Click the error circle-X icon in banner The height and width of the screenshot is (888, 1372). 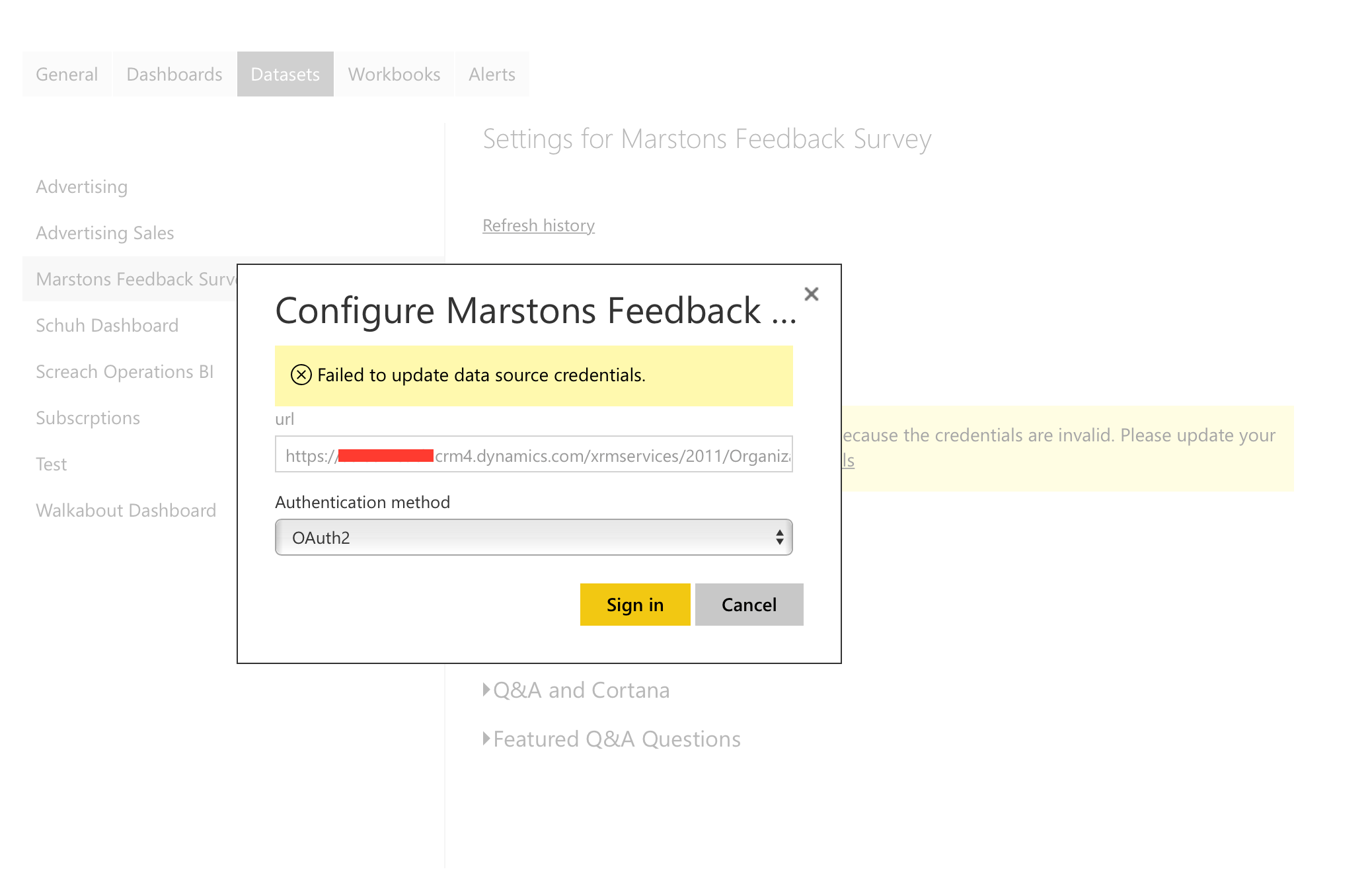tap(301, 375)
